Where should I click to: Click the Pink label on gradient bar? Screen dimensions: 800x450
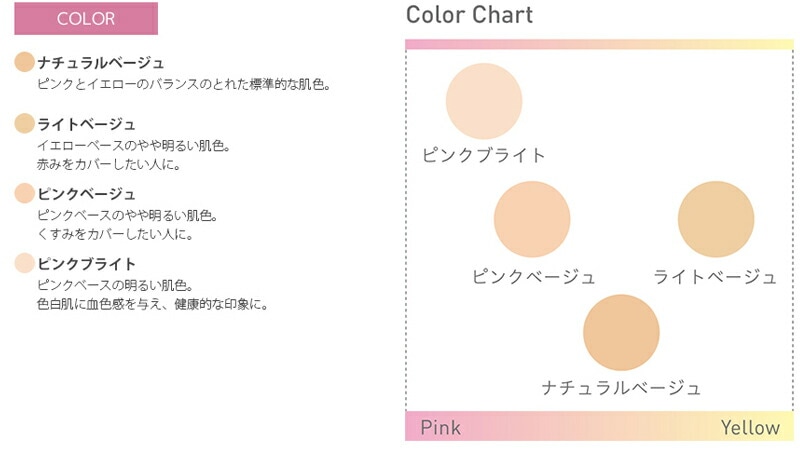tap(441, 428)
